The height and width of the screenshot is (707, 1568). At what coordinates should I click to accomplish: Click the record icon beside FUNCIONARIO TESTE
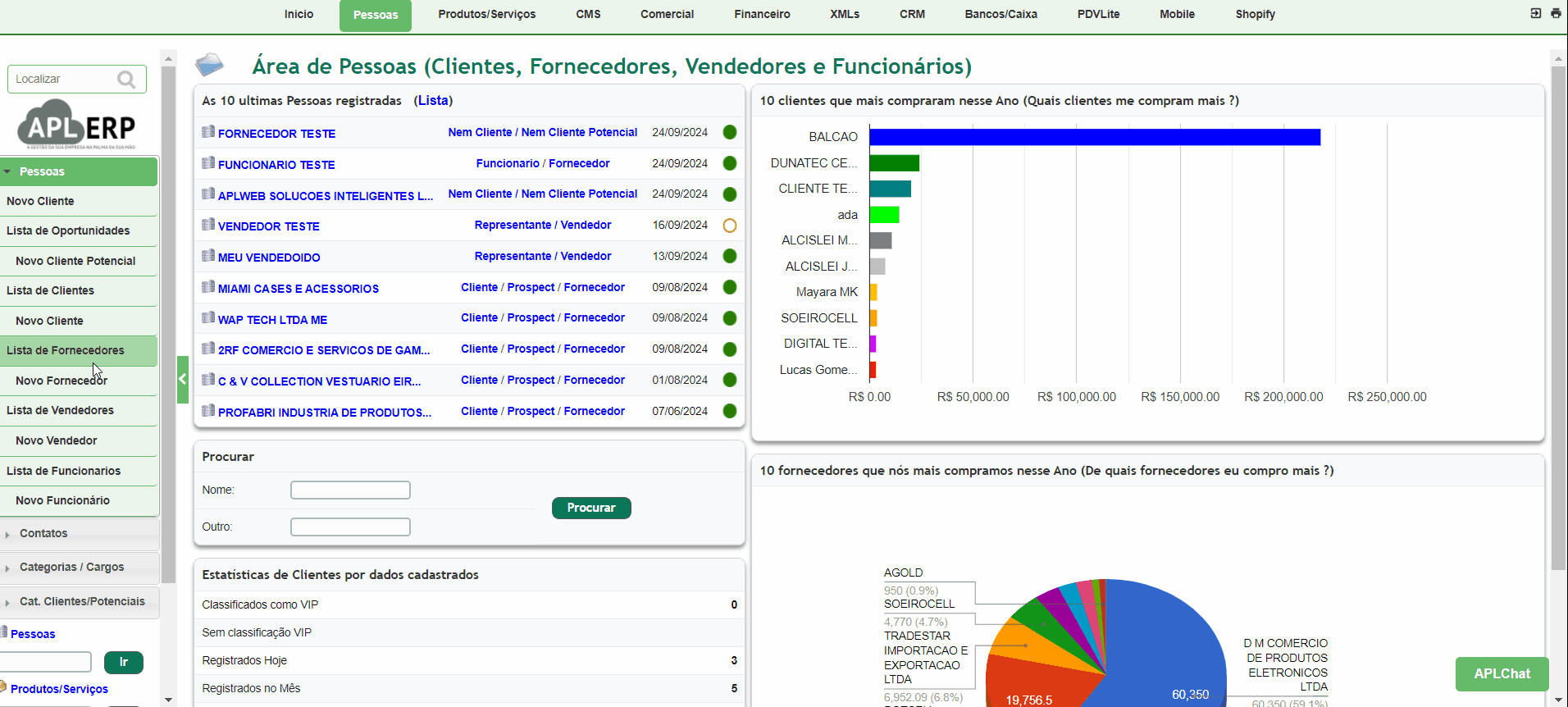click(x=208, y=162)
